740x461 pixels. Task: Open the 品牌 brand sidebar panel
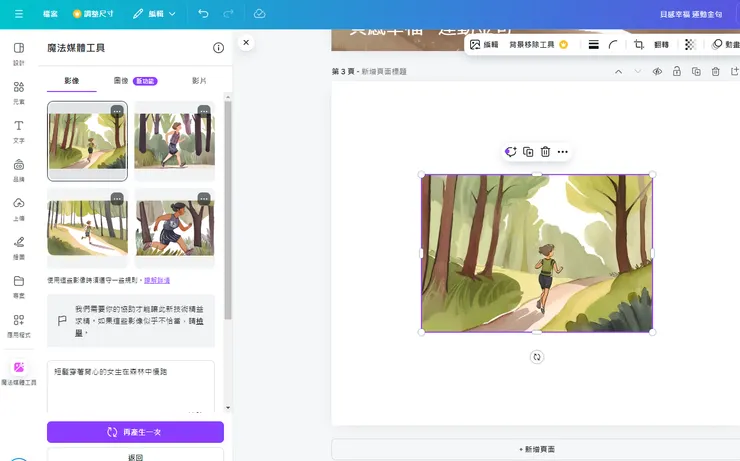pos(19,170)
